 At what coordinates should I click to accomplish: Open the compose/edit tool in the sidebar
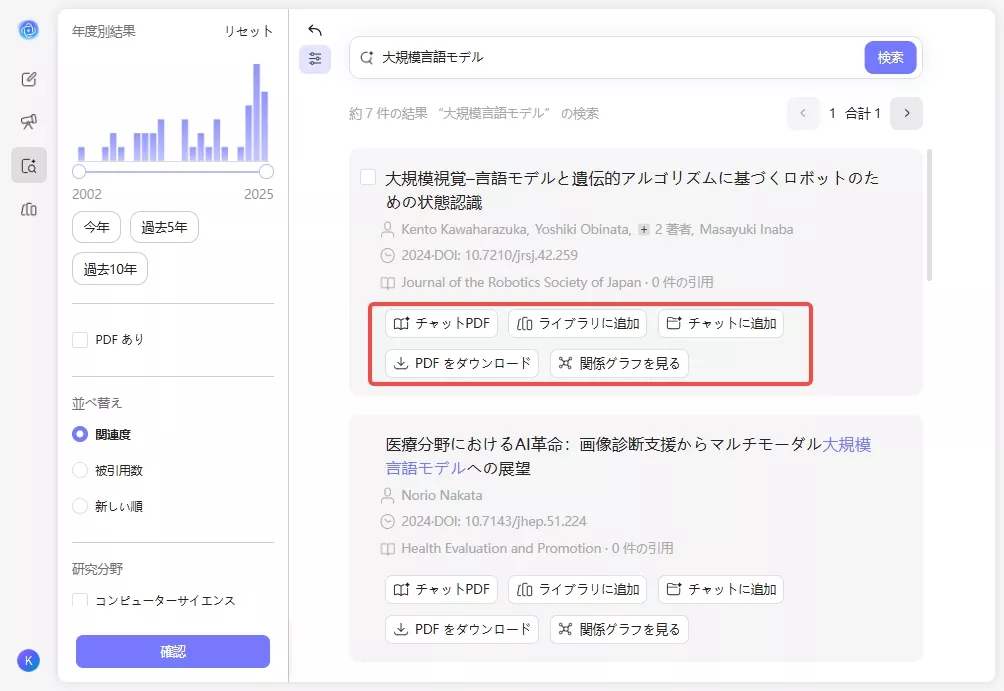pyautogui.click(x=29, y=78)
